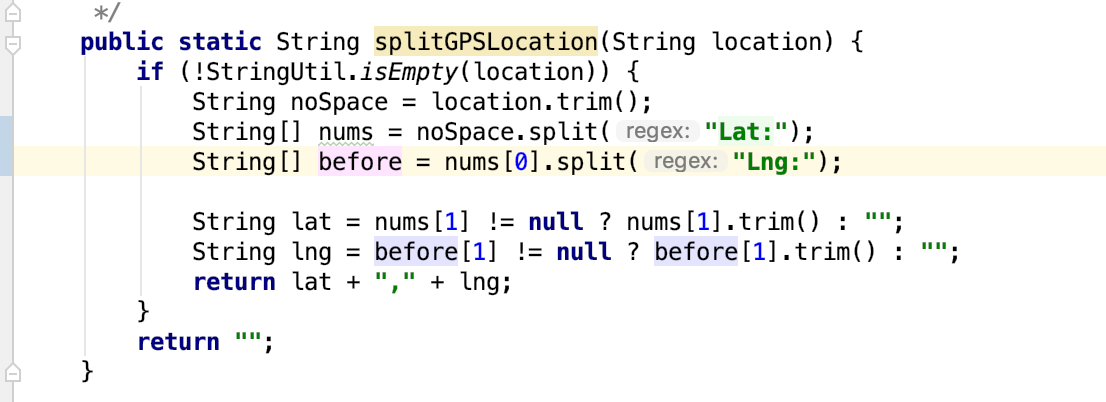This screenshot has height=402, width=1106.
Task: Click the regex hint before "Lng:"
Action: point(686,162)
